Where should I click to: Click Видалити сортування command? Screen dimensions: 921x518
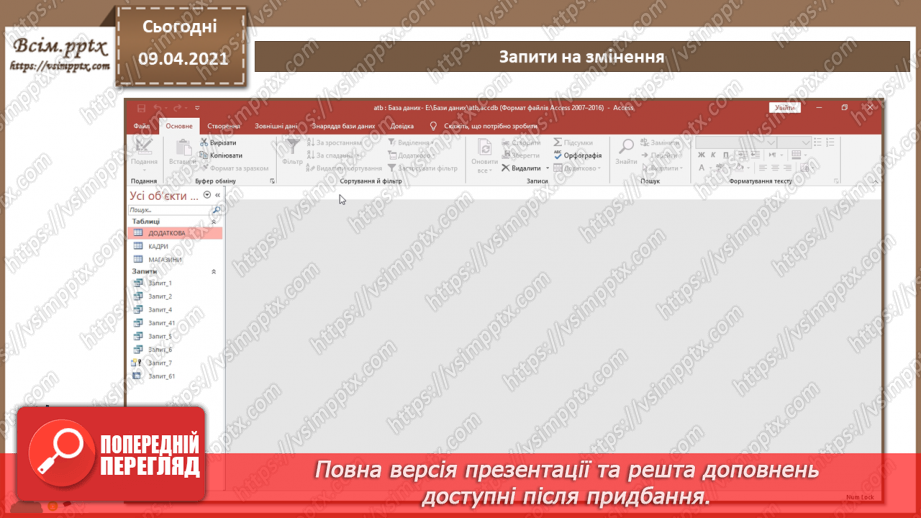[344, 169]
